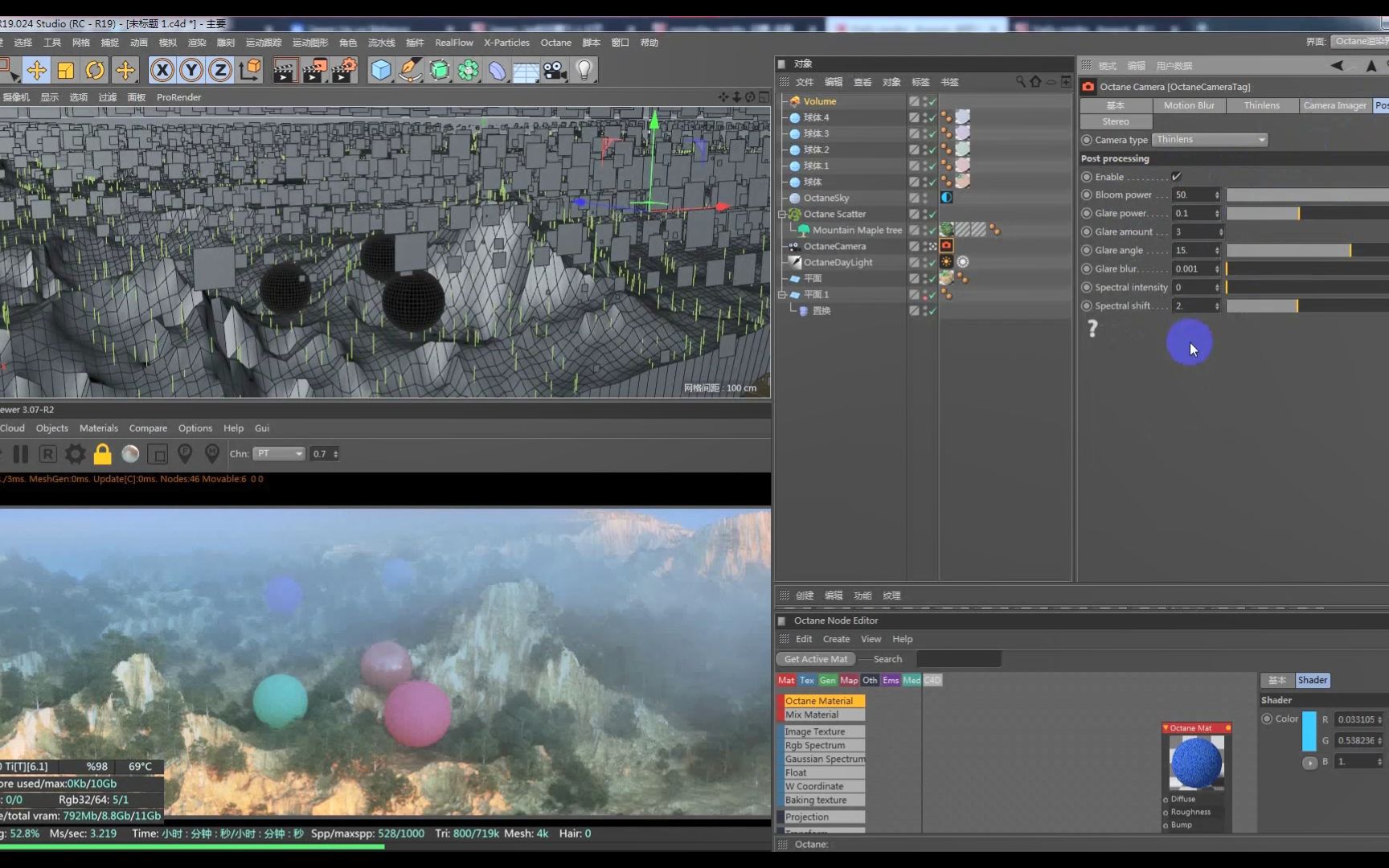This screenshot has width=1389, height=868.
Task: Add a Camera object from toolbar
Action: (x=555, y=71)
